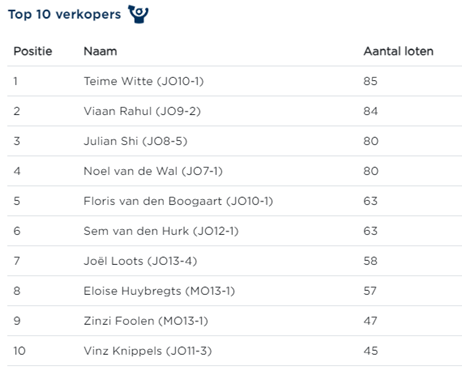This screenshot has height=379, width=462.
Task: Click Eloise Huybregts (MO13-1) name
Action: point(159,291)
